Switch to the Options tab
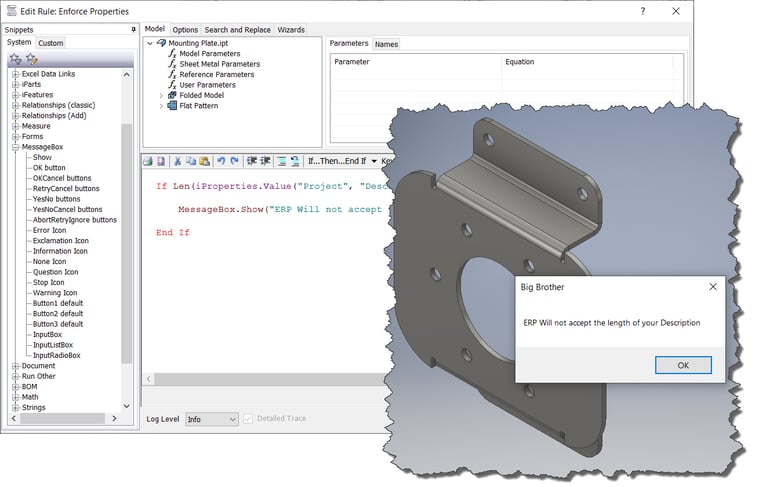770x487 pixels. (185, 30)
